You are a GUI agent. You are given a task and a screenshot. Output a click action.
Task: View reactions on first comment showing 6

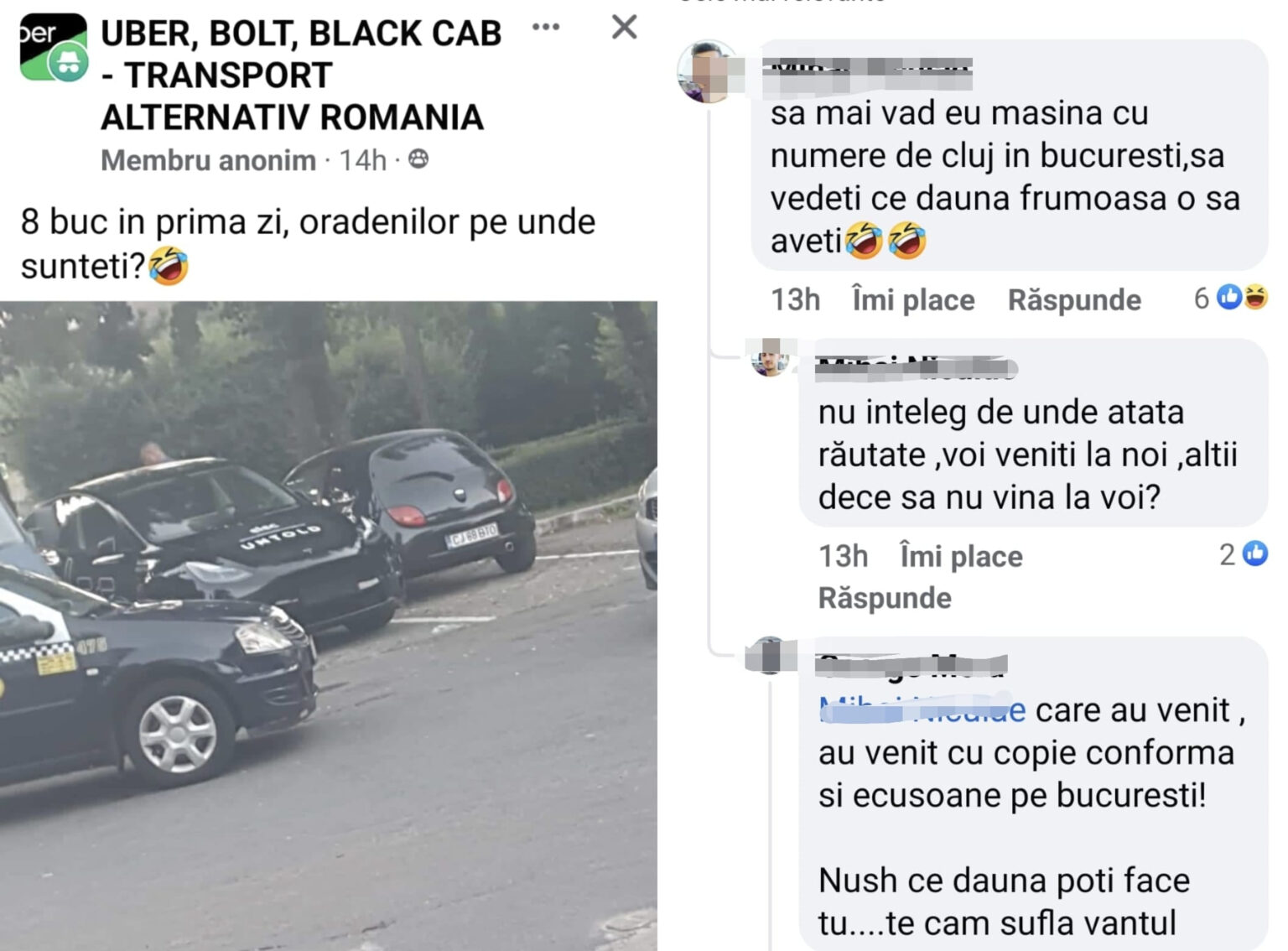[x=1231, y=297]
